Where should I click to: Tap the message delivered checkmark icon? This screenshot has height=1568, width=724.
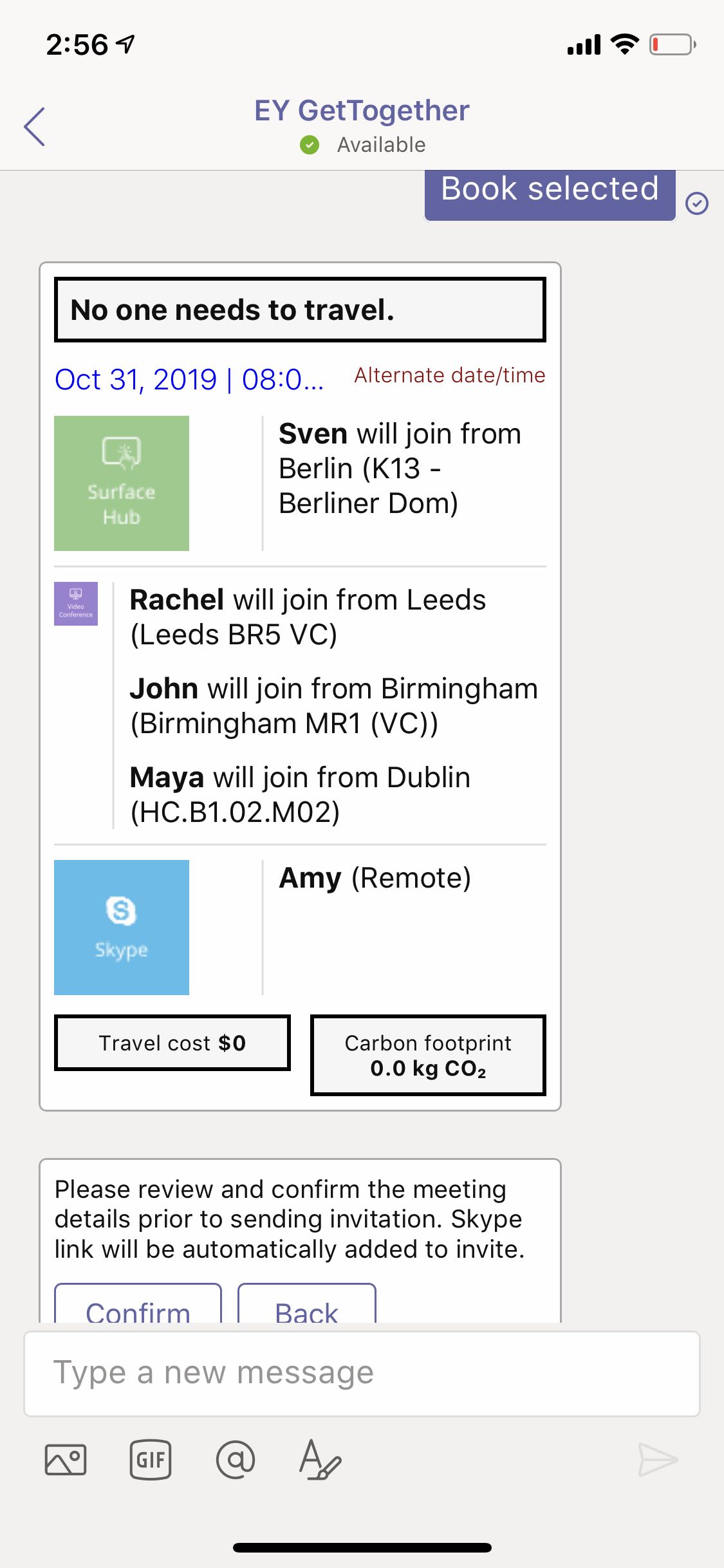(697, 203)
